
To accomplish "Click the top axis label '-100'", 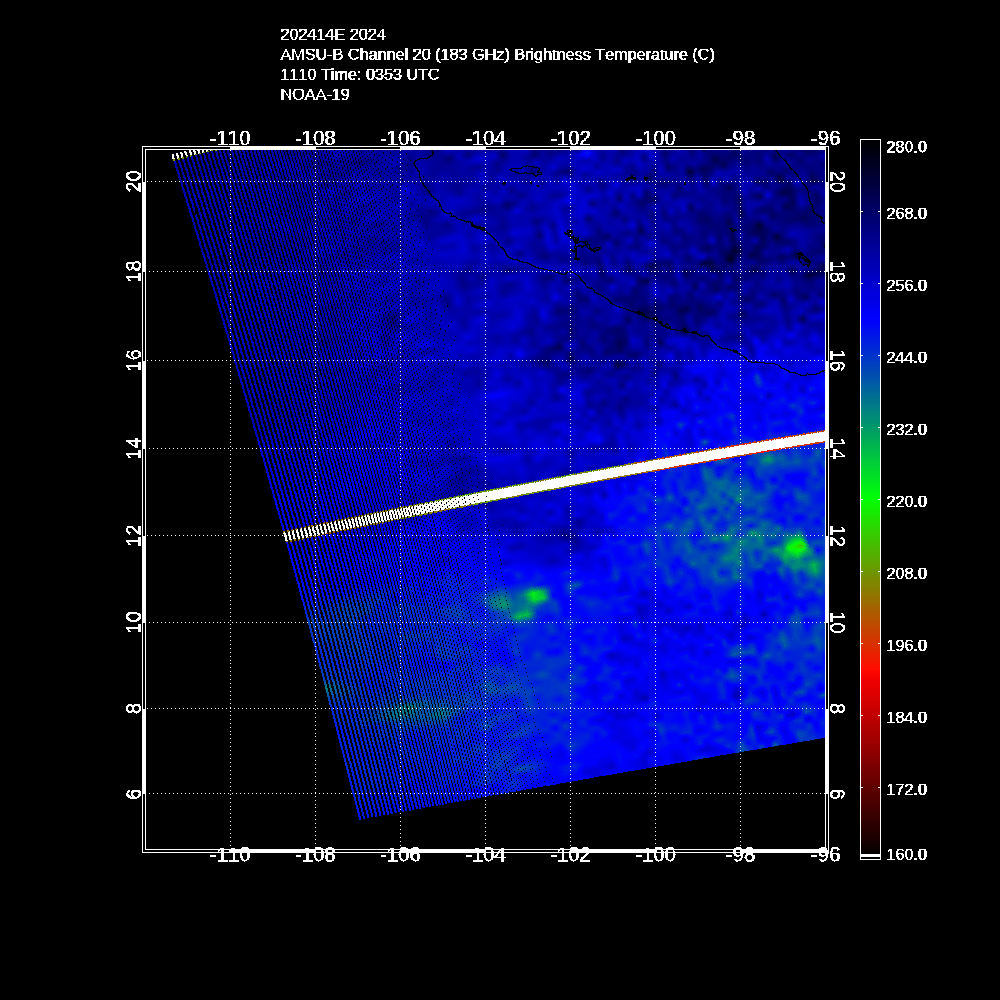I will (655, 138).
